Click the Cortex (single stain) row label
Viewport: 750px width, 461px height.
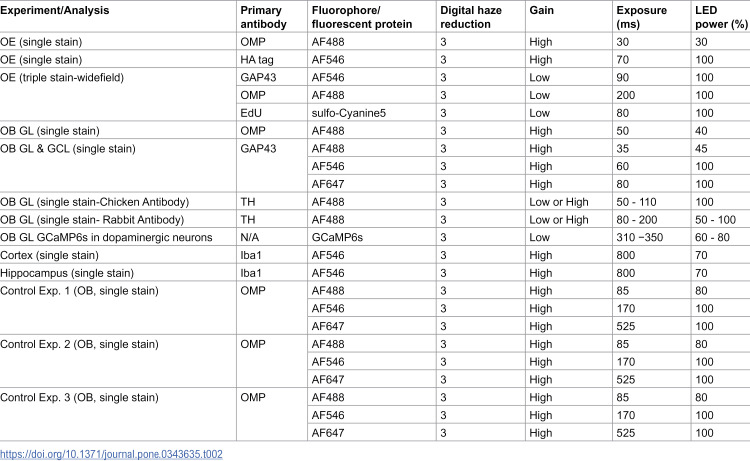coord(49,255)
